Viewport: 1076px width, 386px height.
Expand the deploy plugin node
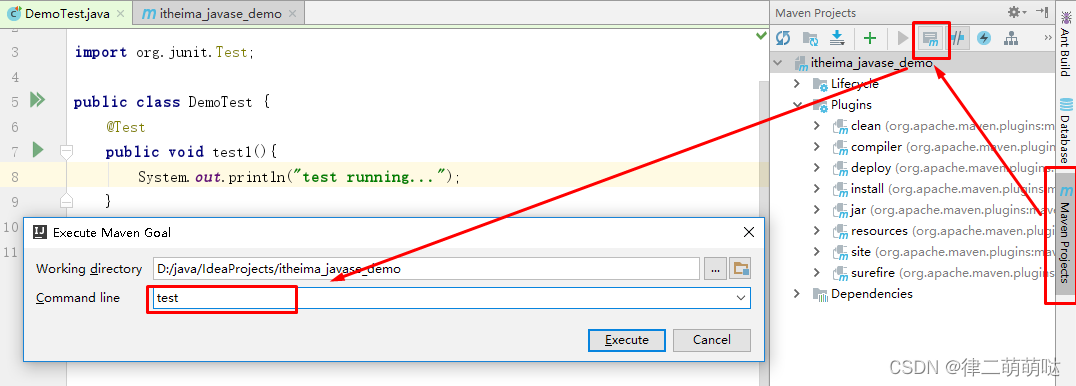(x=817, y=168)
